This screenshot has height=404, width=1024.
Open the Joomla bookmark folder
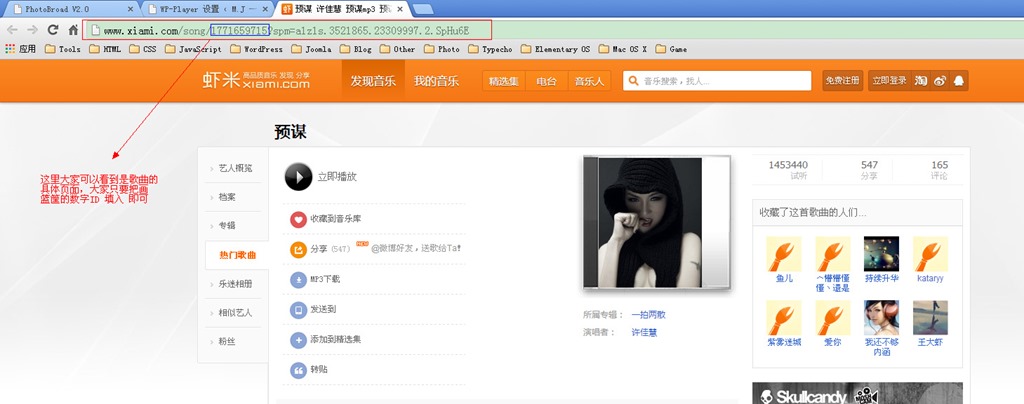click(x=312, y=49)
